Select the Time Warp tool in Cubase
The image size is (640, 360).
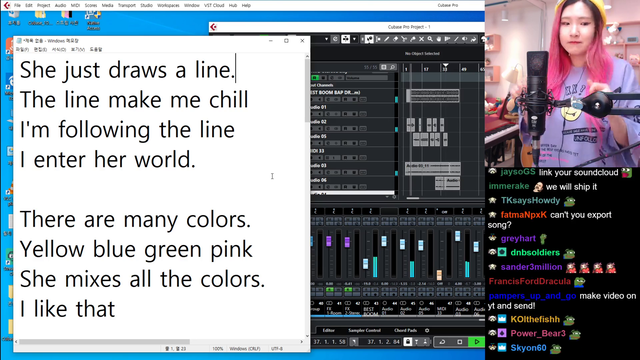click(447, 39)
